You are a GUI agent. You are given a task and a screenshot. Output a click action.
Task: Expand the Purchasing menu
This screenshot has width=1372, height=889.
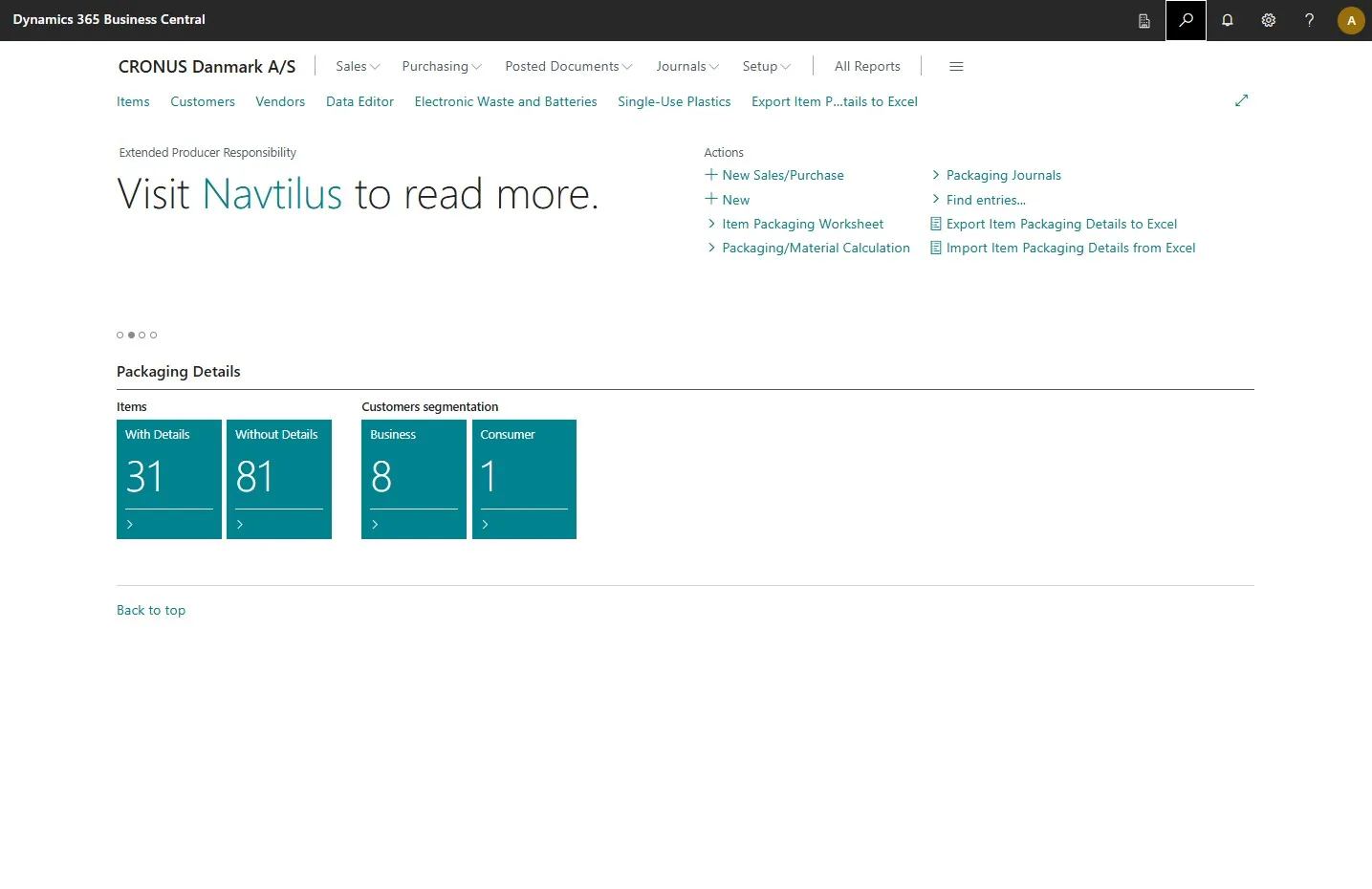pyautogui.click(x=442, y=66)
